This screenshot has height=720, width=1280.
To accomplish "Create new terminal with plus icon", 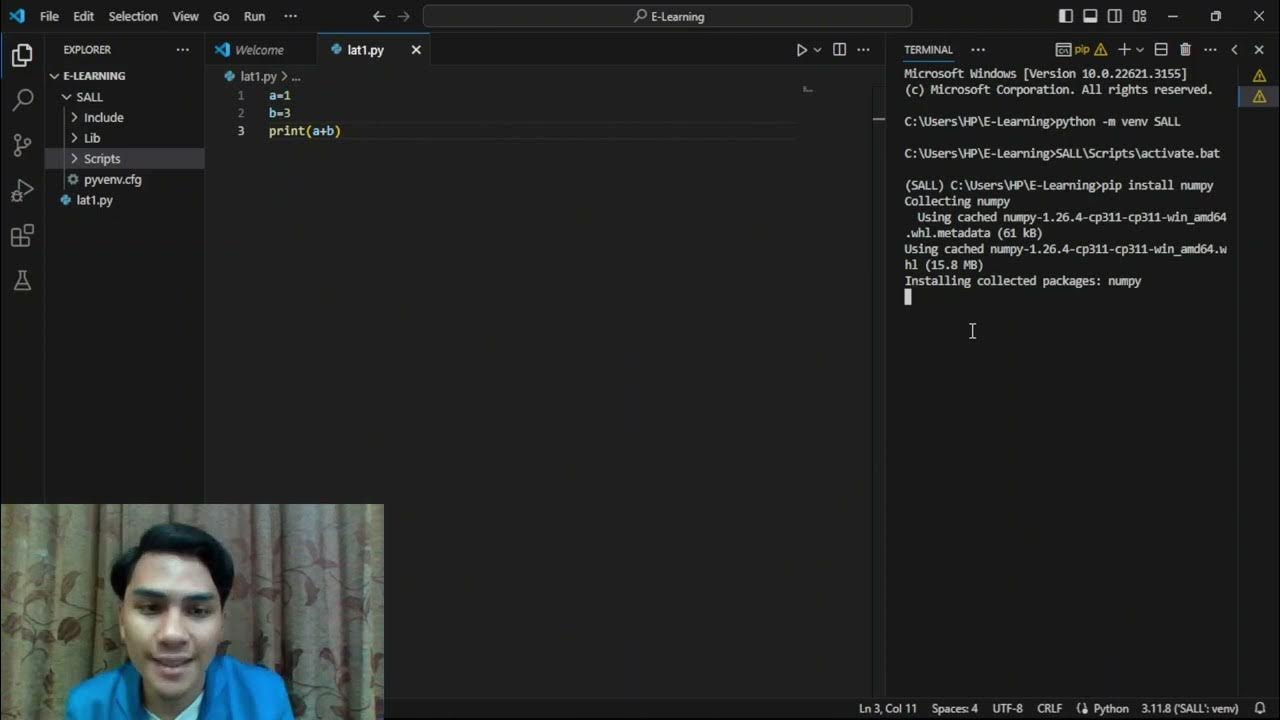I will tap(1124, 50).
